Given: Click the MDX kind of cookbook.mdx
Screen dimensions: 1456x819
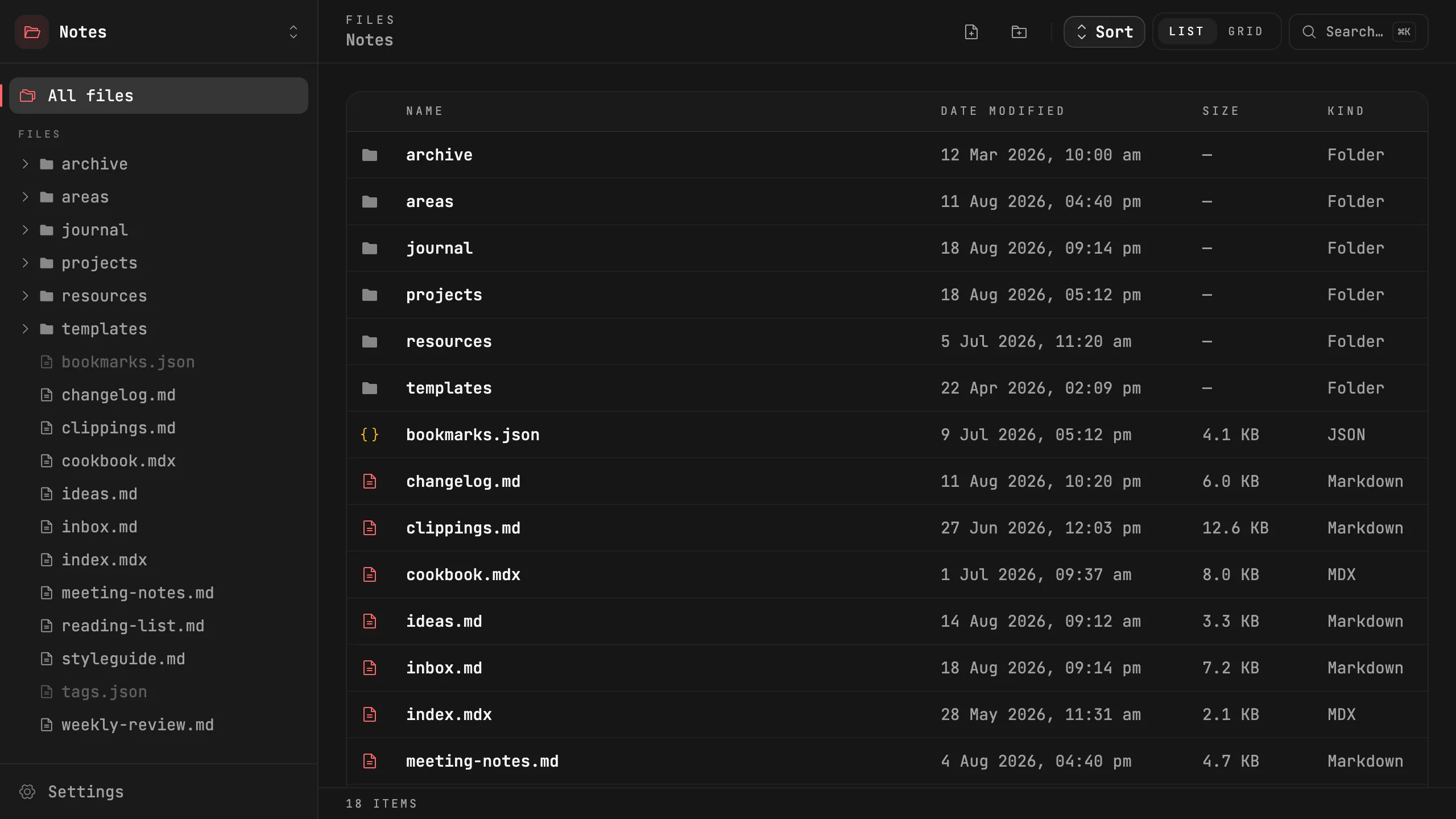Looking at the screenshot, I should 1342,574.
